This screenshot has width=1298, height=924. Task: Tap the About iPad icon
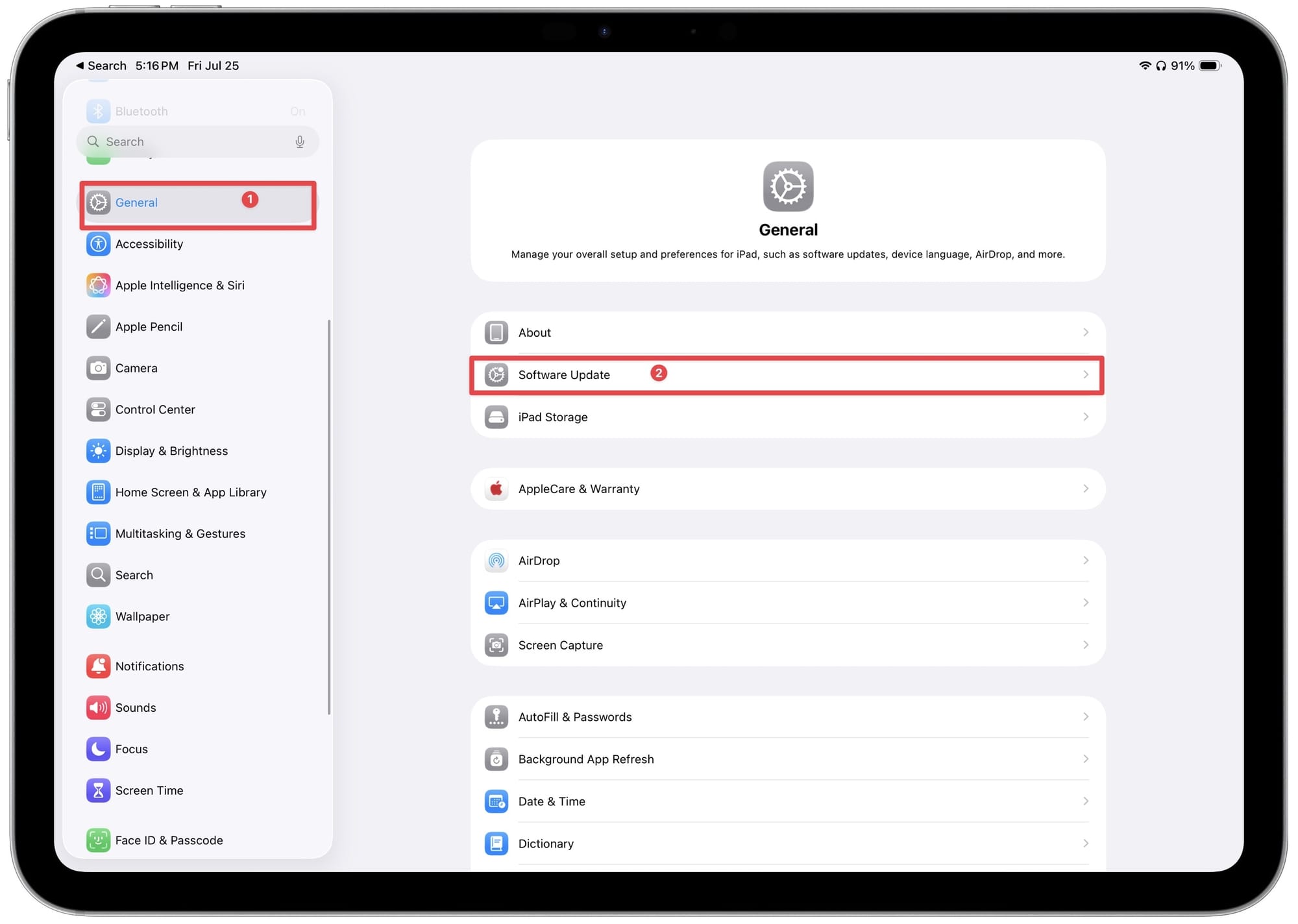[x=496, y=333]
